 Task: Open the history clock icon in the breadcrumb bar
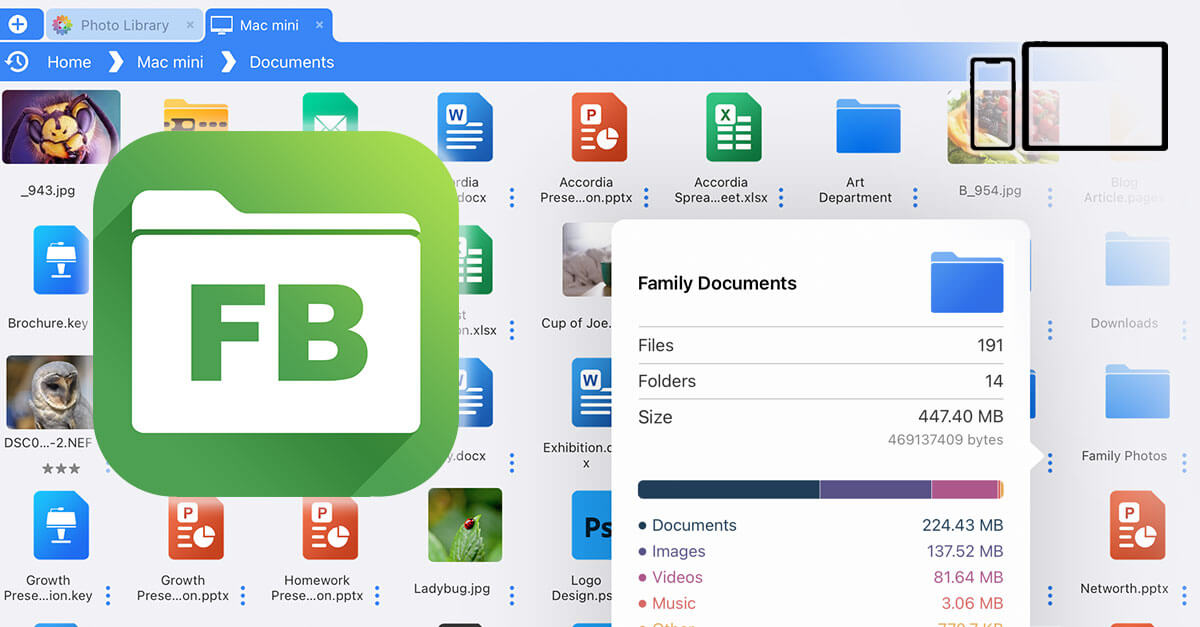(x=17, y=62)
